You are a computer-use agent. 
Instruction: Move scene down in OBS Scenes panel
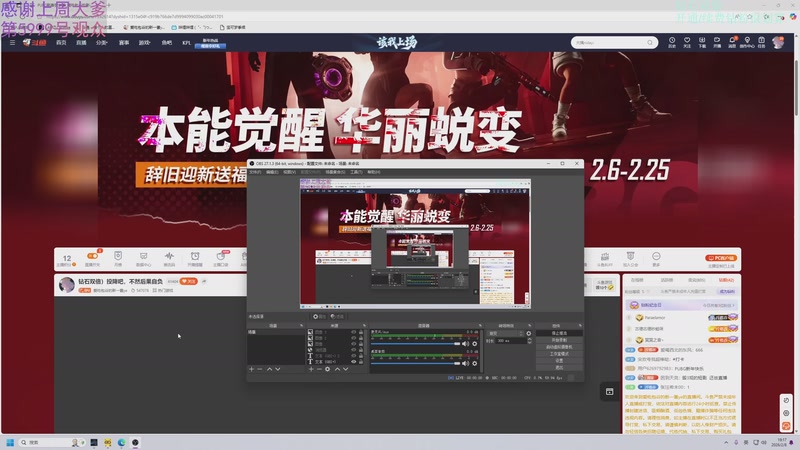click(278, 369)
